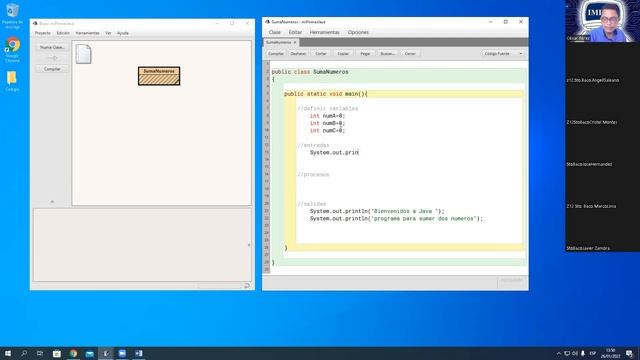Click the line "public class SumaNumeros"
The height and width of the screenshot is (360, 640).
point(310,72)
